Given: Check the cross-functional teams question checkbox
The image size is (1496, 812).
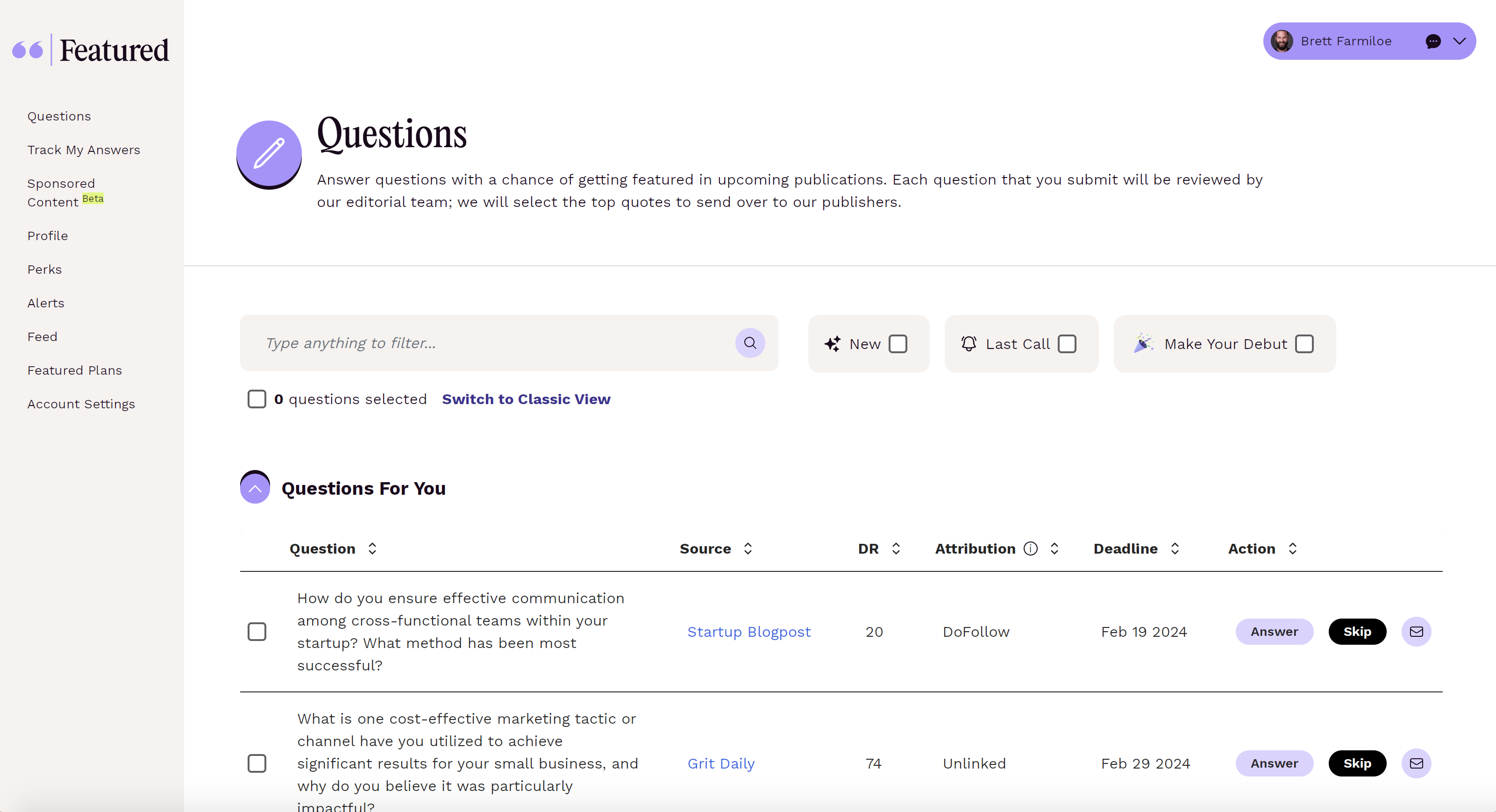Looking at the screenshot, I should pyautogui.click(x=256, y=631).
